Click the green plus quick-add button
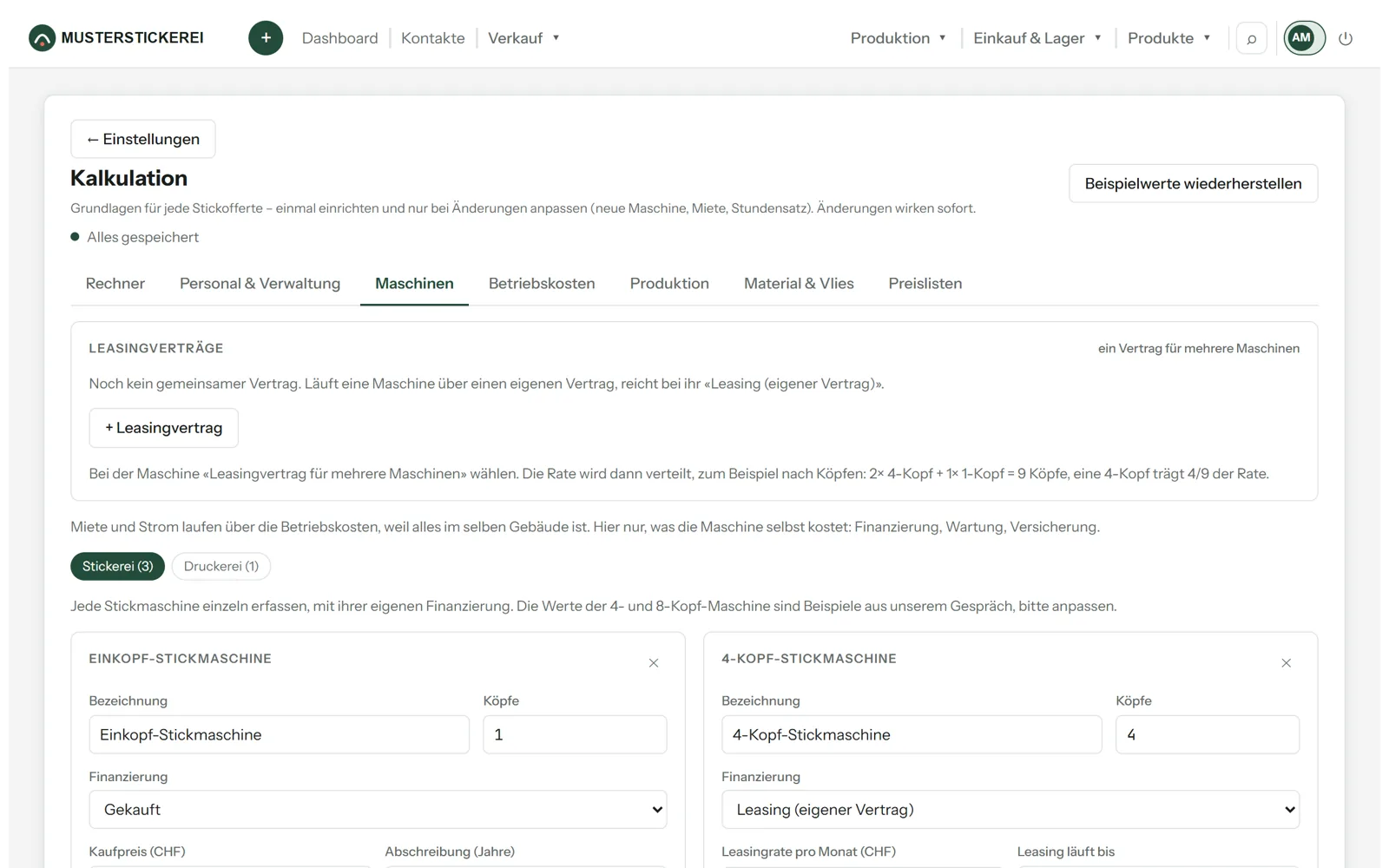1389x868 pixels. click(x=266, y=38)
